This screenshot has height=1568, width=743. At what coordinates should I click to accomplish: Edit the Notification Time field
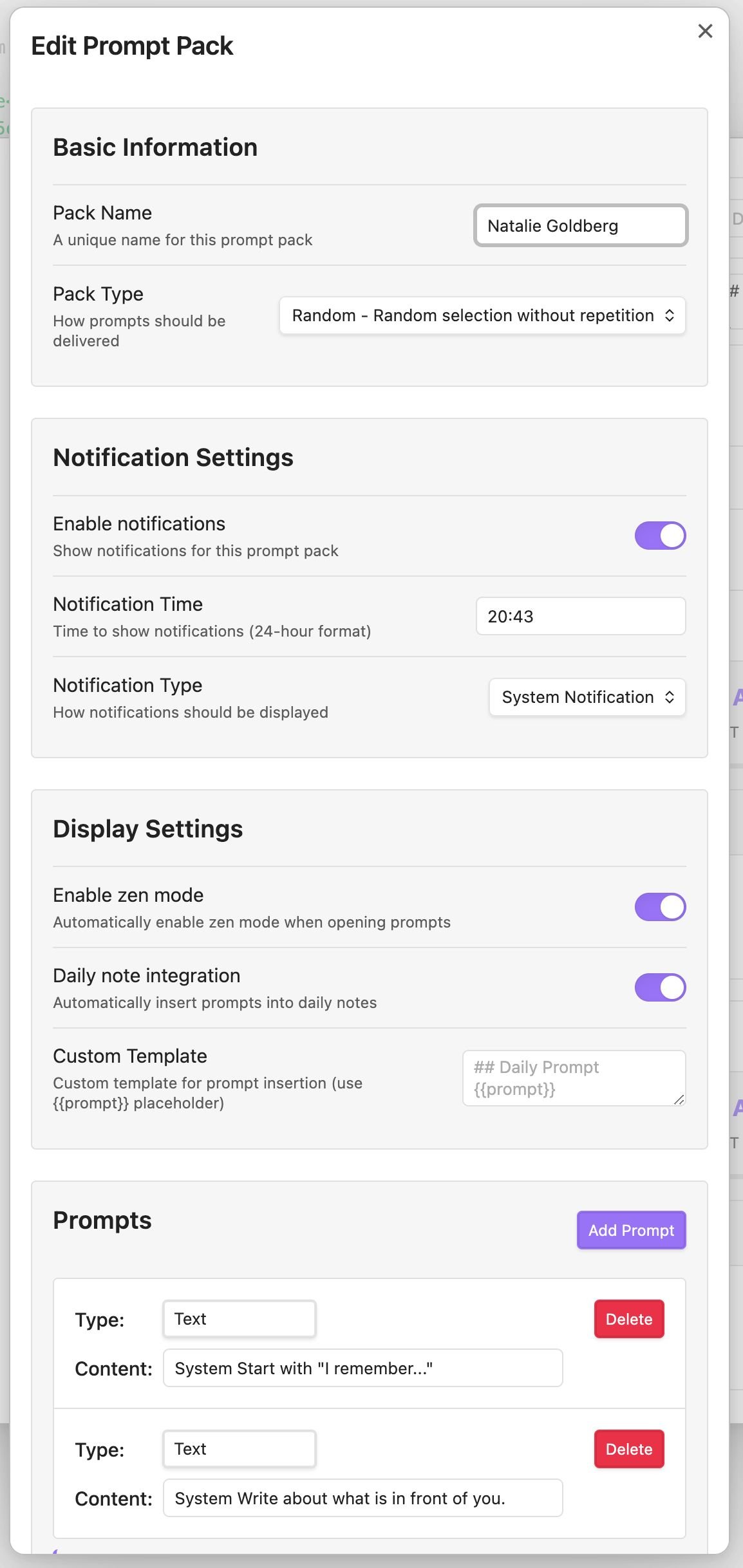point(580,617)
